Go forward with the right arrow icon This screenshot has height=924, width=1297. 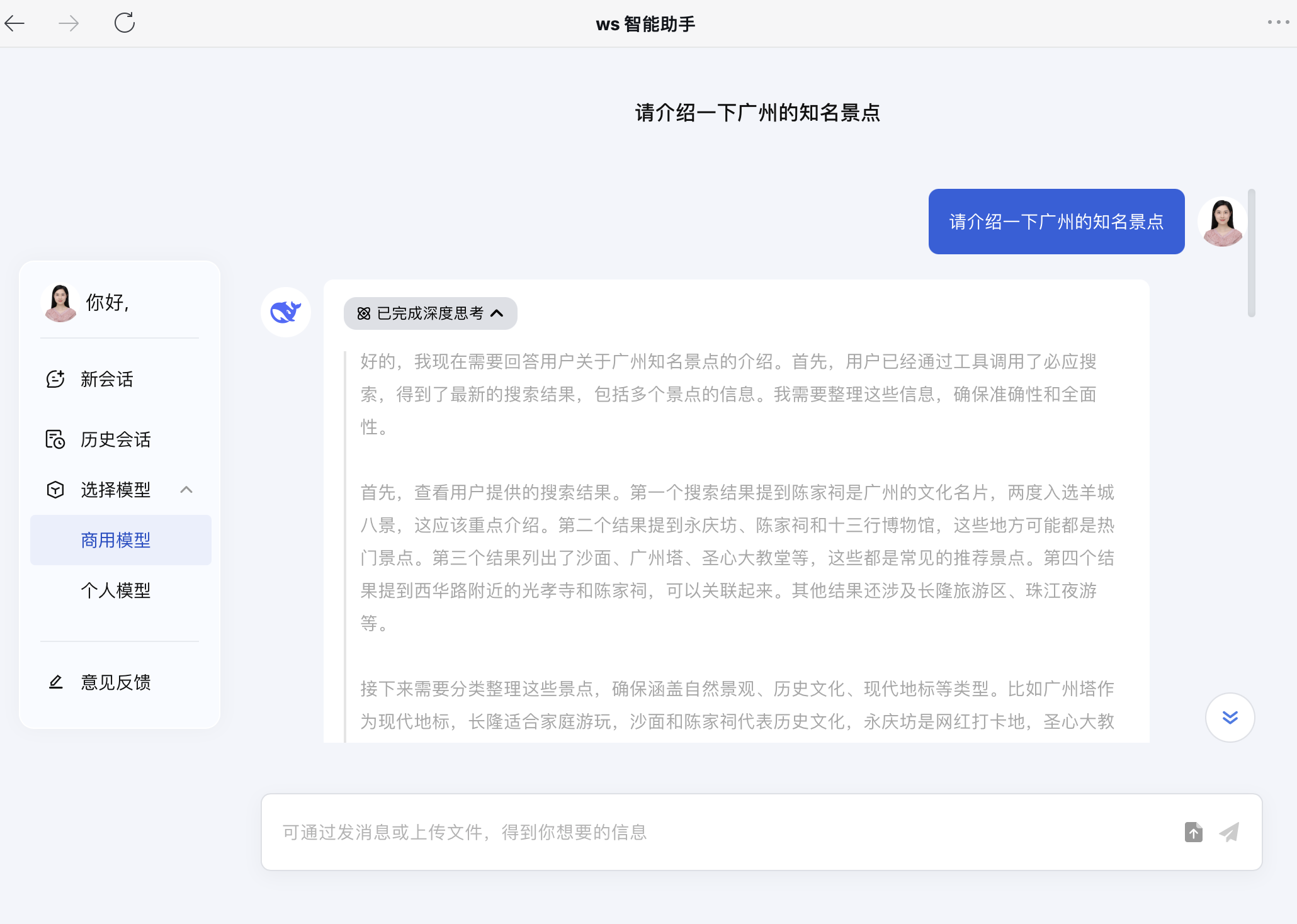pos(69,24)
